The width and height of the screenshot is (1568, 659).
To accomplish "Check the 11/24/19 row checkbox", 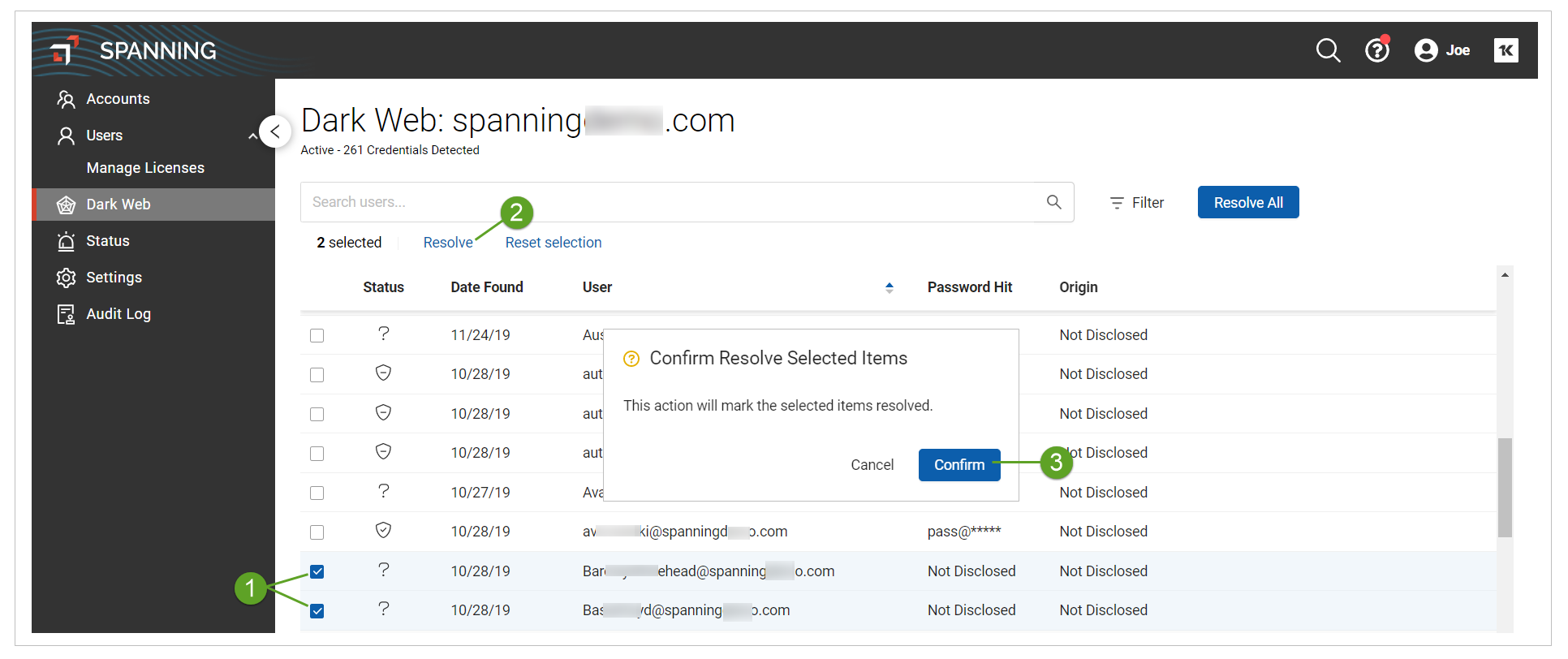I will tap(317, 336).
